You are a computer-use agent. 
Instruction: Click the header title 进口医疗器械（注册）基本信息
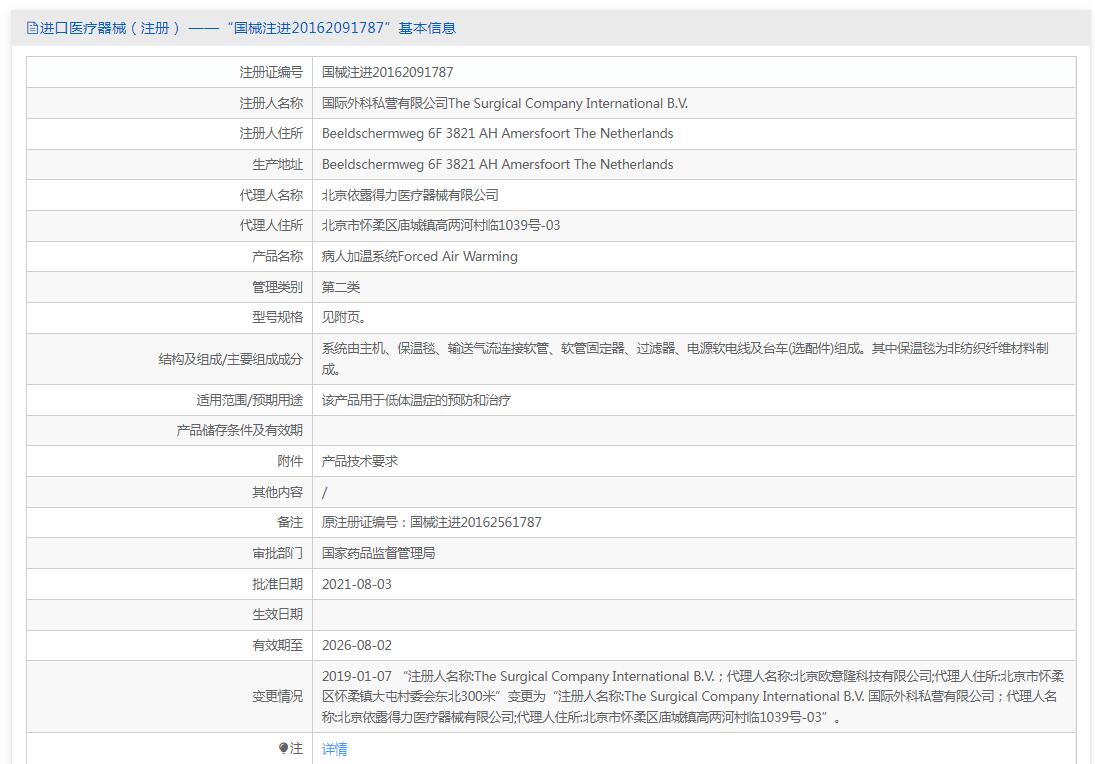248,28
